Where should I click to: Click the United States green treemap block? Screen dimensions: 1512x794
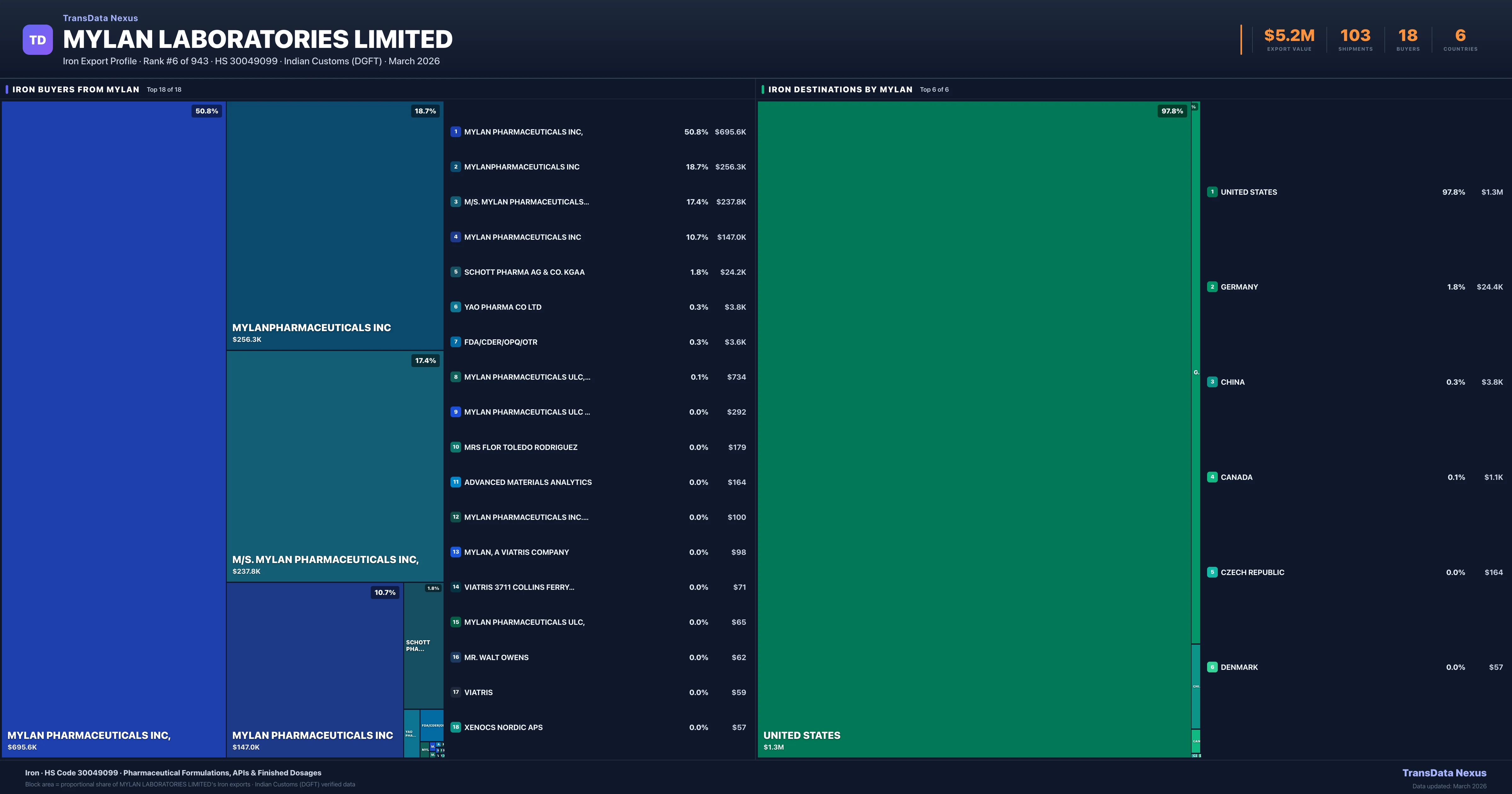point(974,429)
